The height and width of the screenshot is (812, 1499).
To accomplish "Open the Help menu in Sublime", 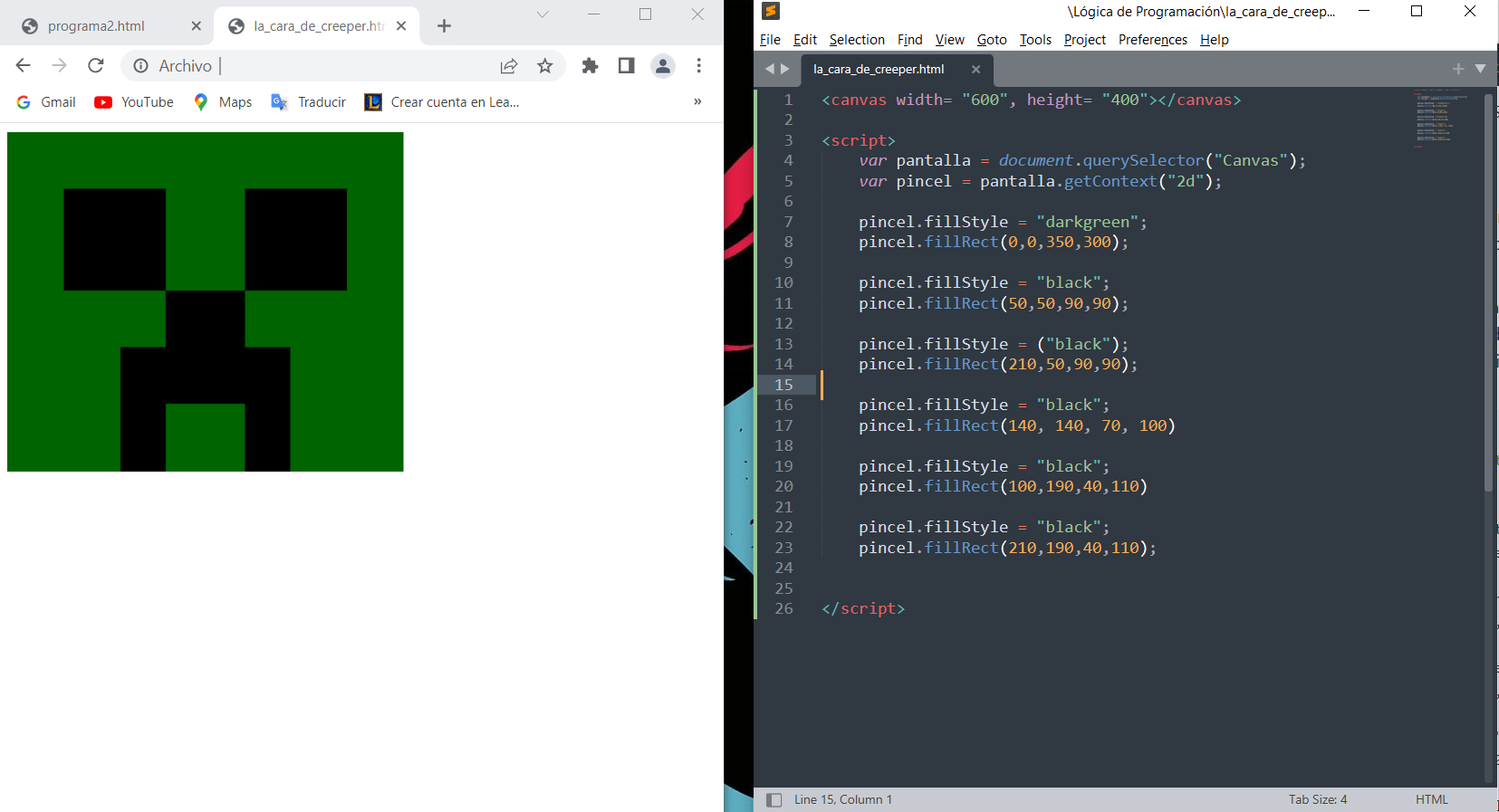I will click(1215, 40).
